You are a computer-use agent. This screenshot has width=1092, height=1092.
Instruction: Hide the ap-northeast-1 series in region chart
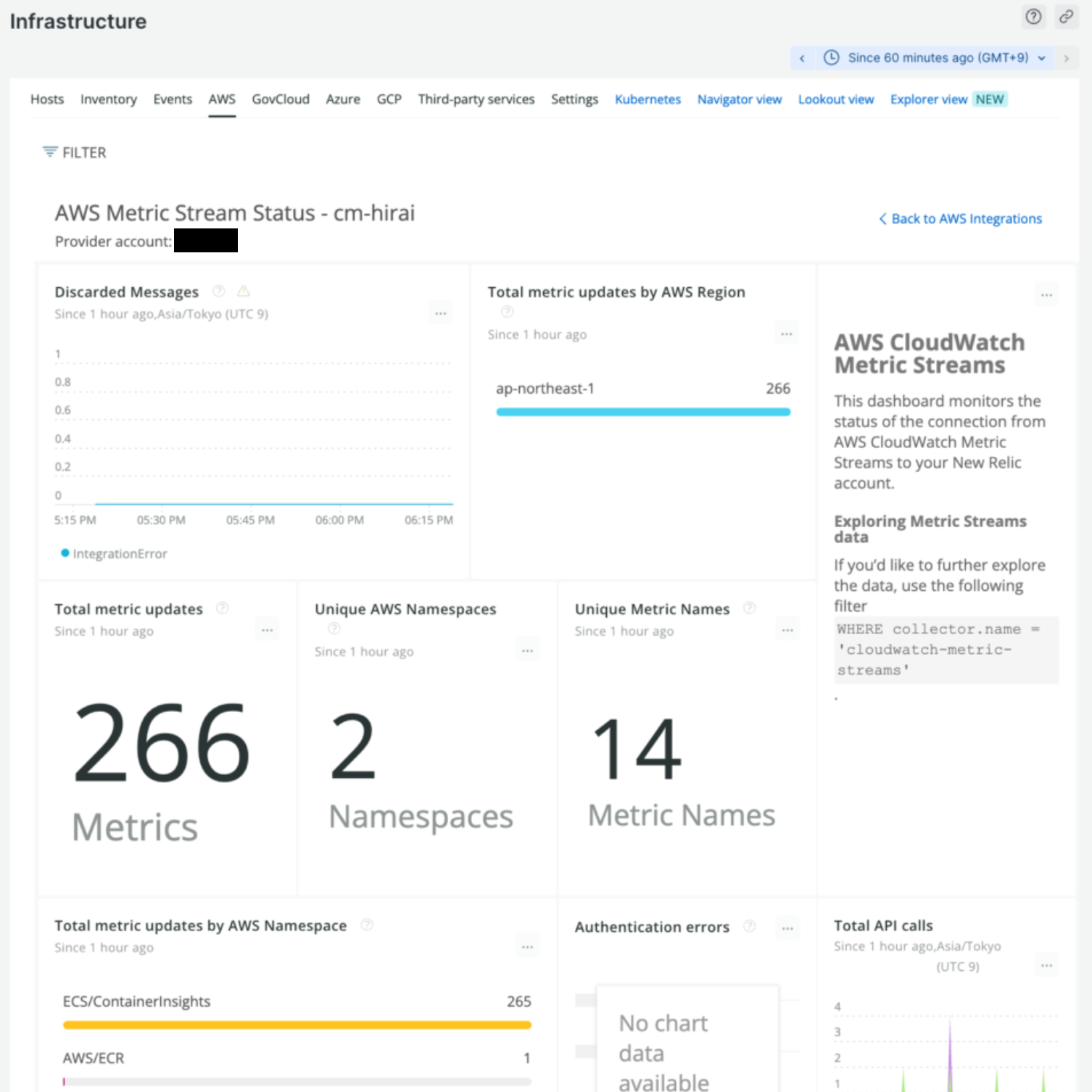[x=545, y=388]
